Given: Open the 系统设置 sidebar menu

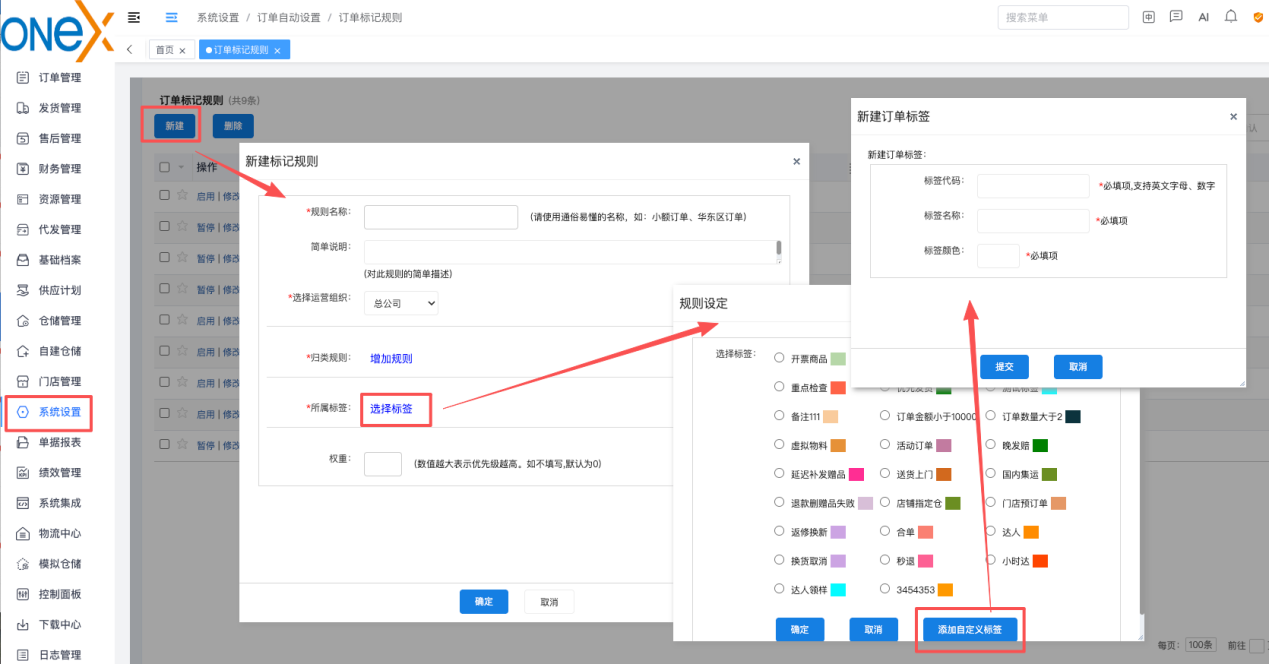Looking at the screenshot, I should click(x=49, y=412).
